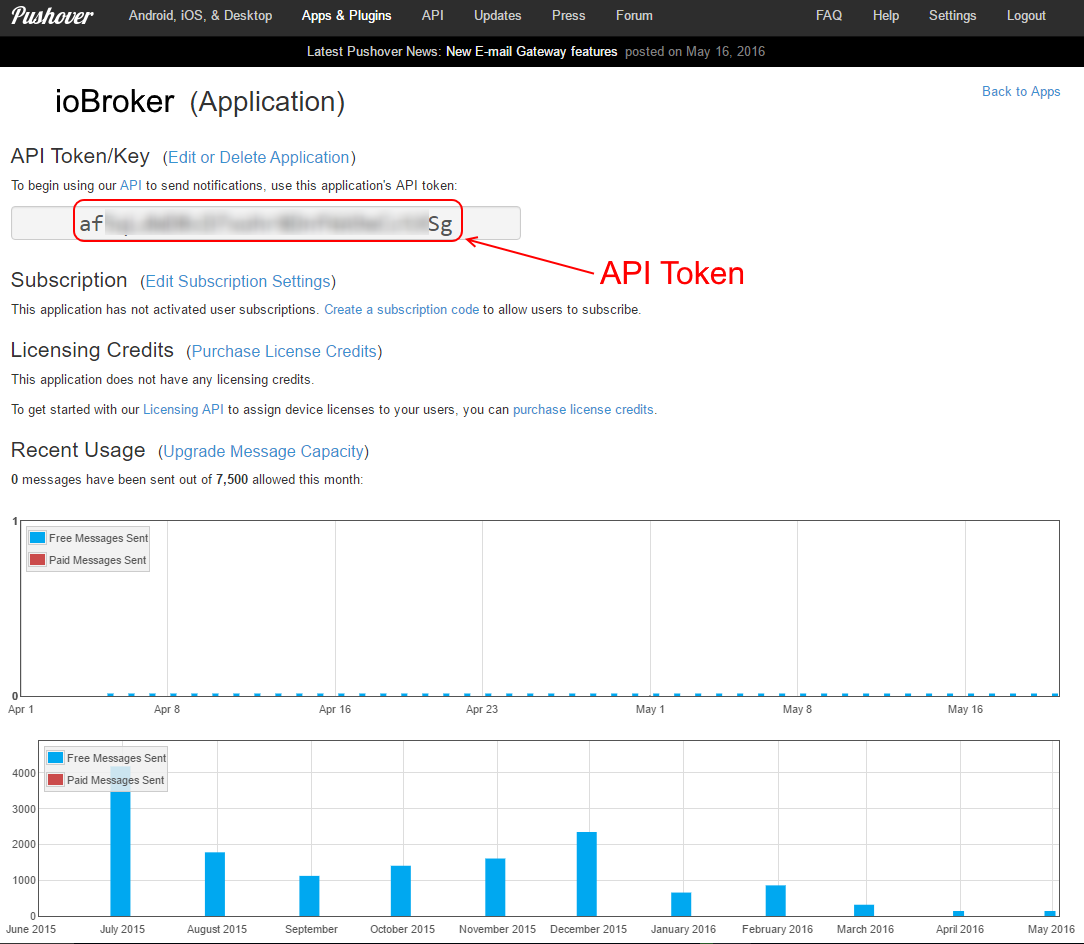Click the 'ioBroker' application title
This screenshot has height=944, width=1084.
[115, 102]
